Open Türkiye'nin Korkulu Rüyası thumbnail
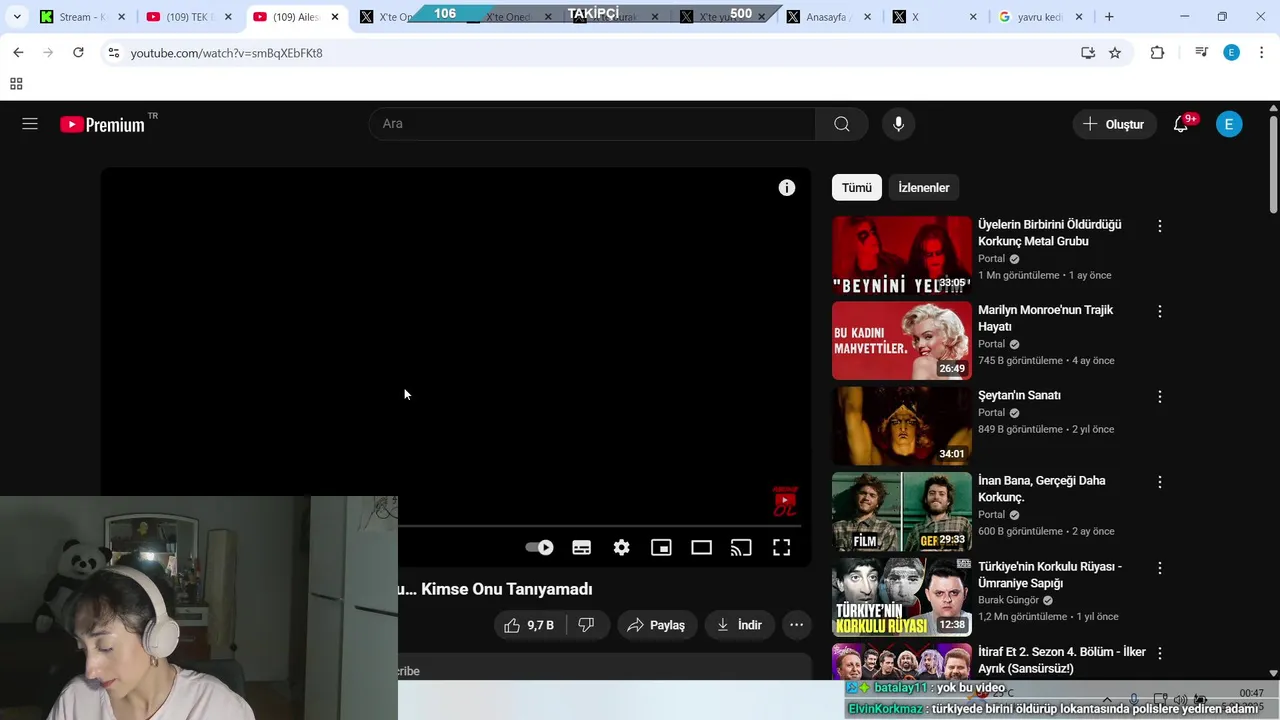This screenshot has height=720, width=1280. [x=901, y=597]
